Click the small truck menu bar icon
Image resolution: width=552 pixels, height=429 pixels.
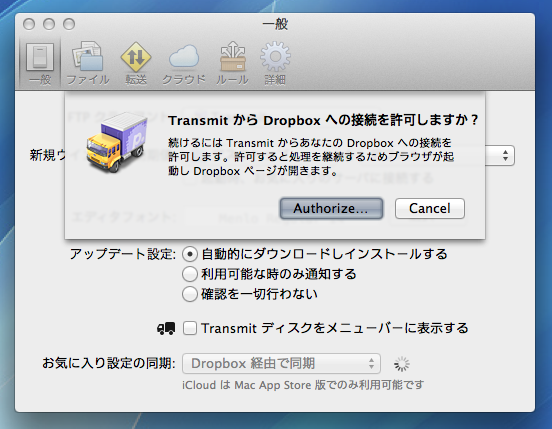point(166,328)
